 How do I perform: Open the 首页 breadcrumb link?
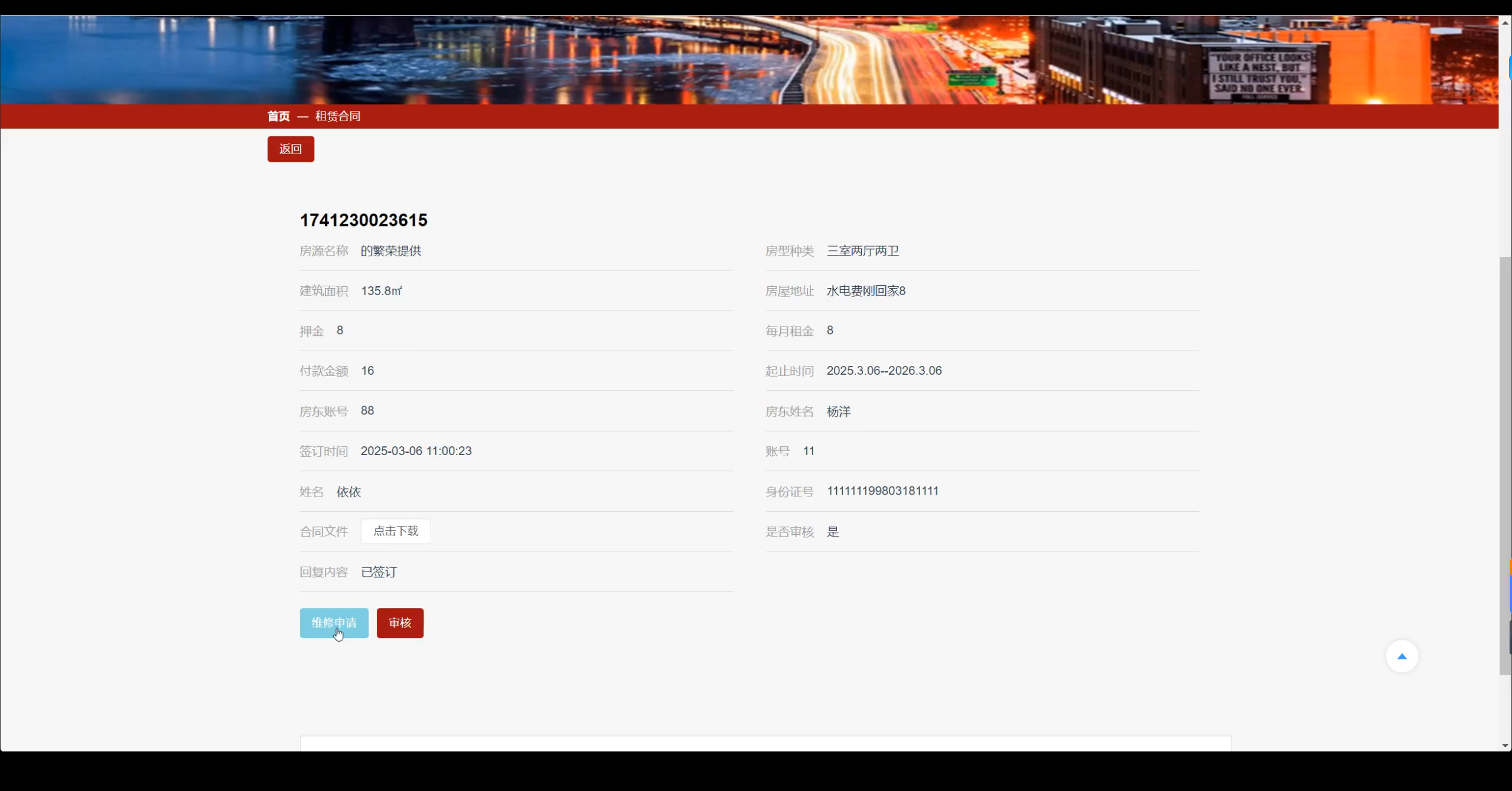(x=278, y=116)
